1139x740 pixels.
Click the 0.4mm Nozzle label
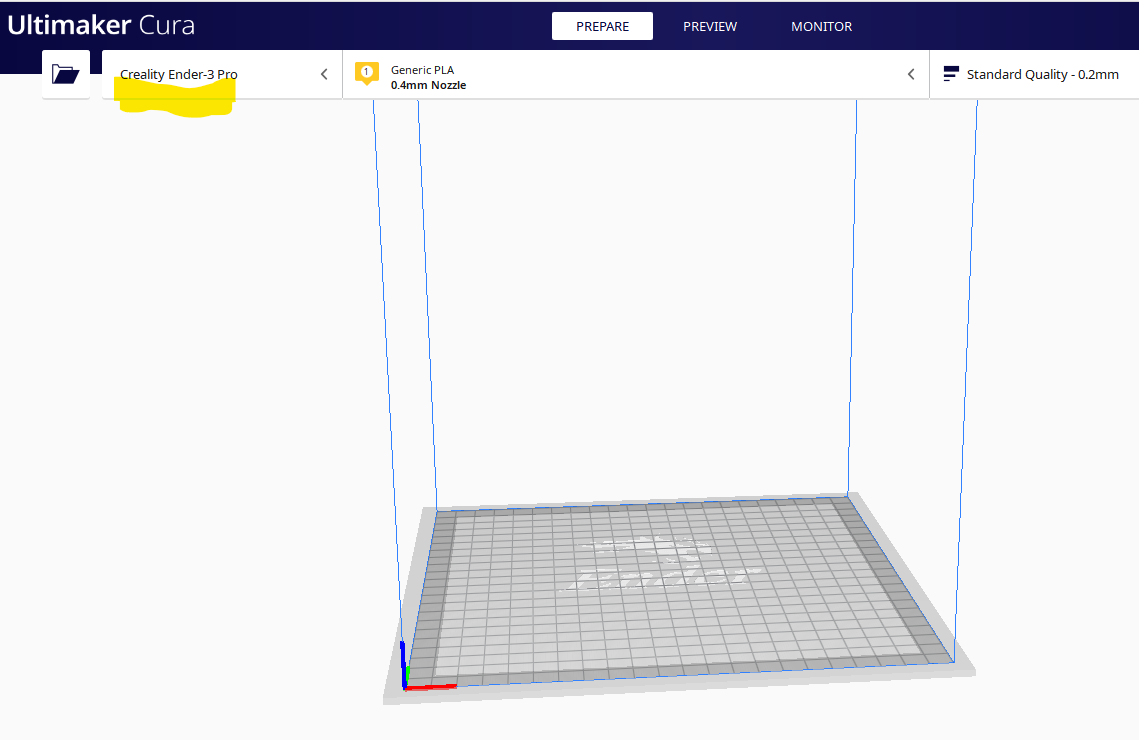click(429, 85)
